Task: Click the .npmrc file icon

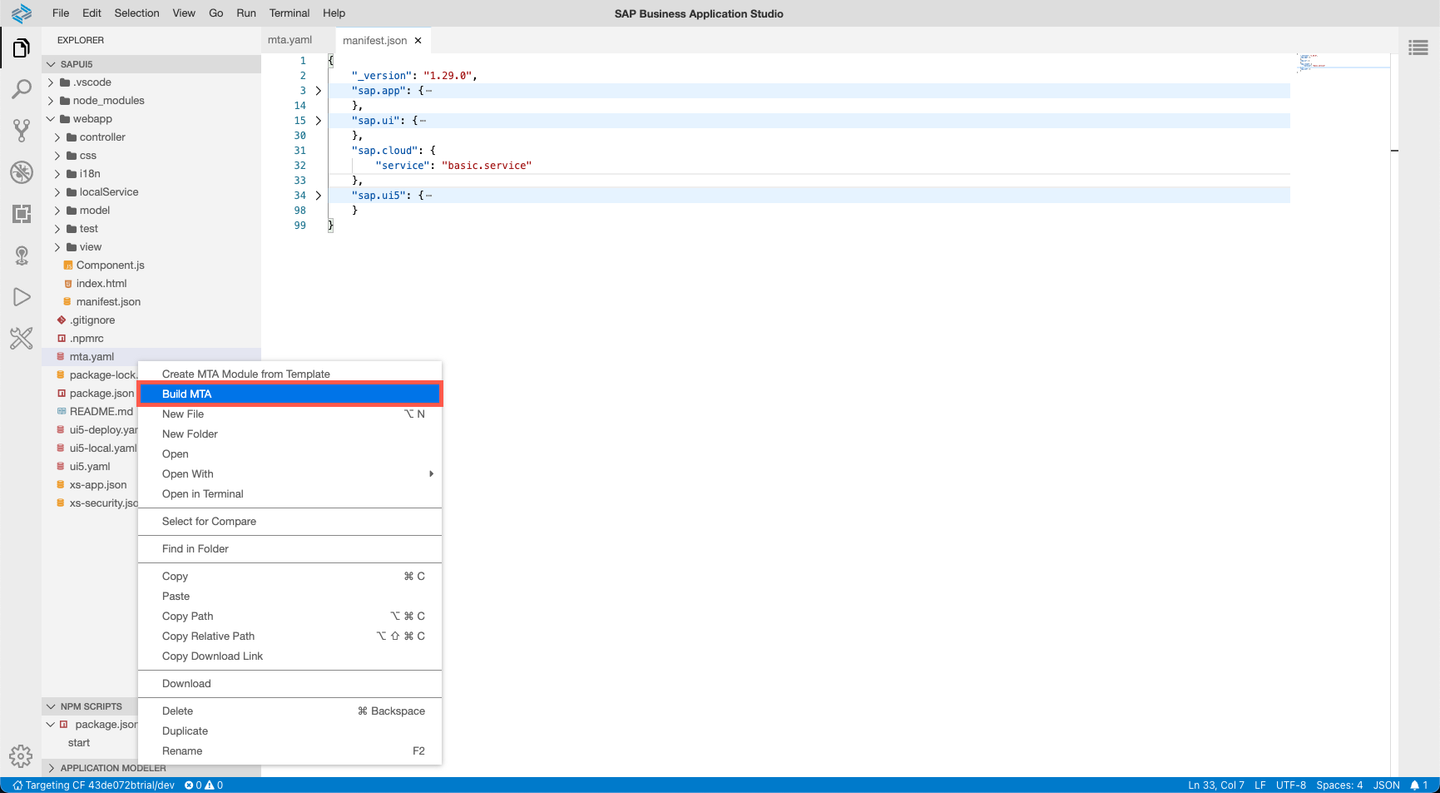Action: tap(62, 339)
